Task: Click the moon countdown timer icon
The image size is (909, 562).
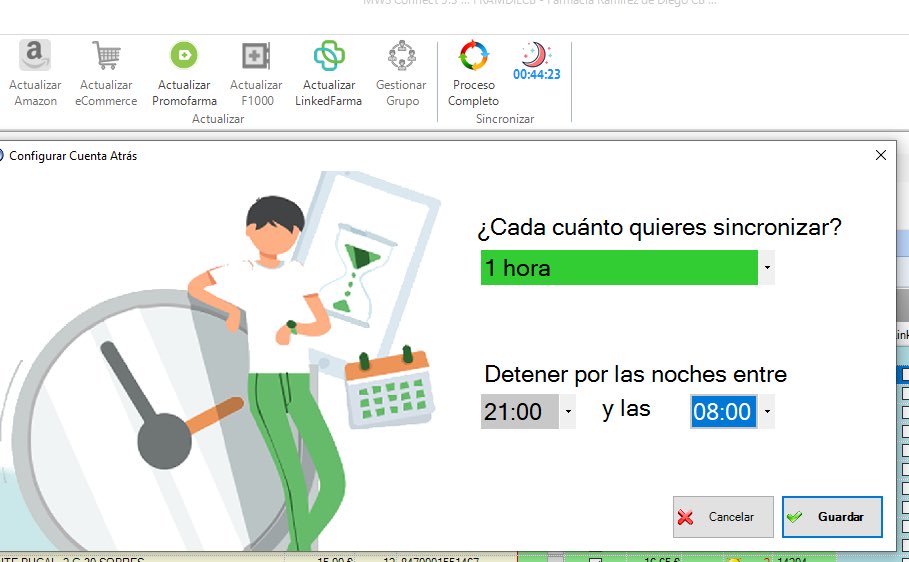Action: click(536, 54)
